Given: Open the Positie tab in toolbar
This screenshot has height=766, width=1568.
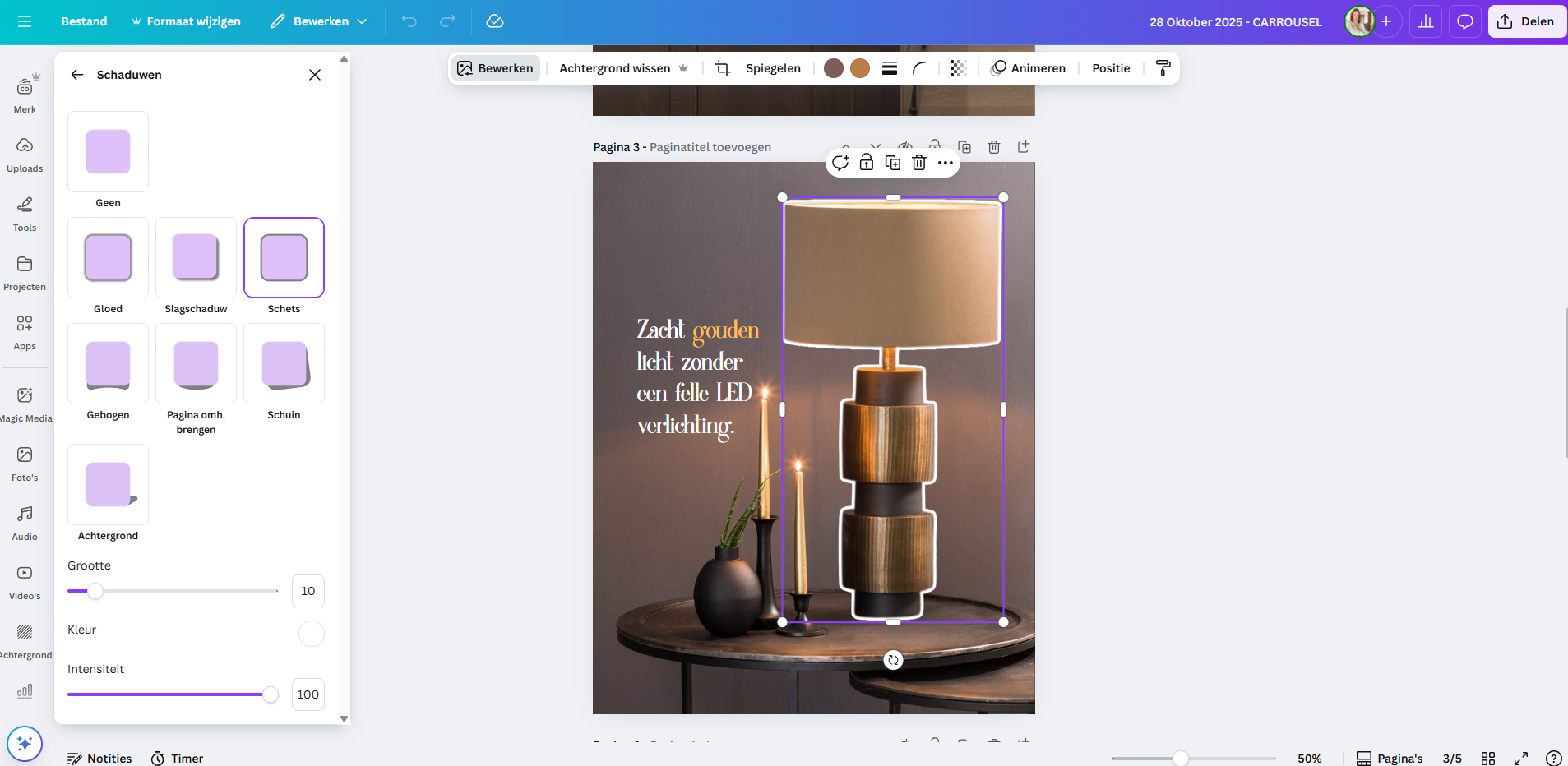Looking at the screenshot, I should click(x=1111, y=68).
